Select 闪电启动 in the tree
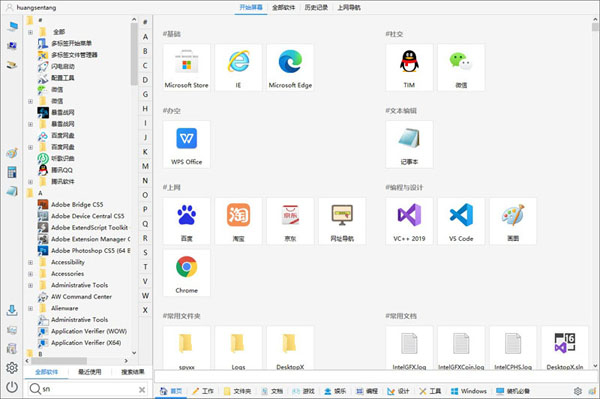Screen dimensions: 600x399 (x=63, y=67)
